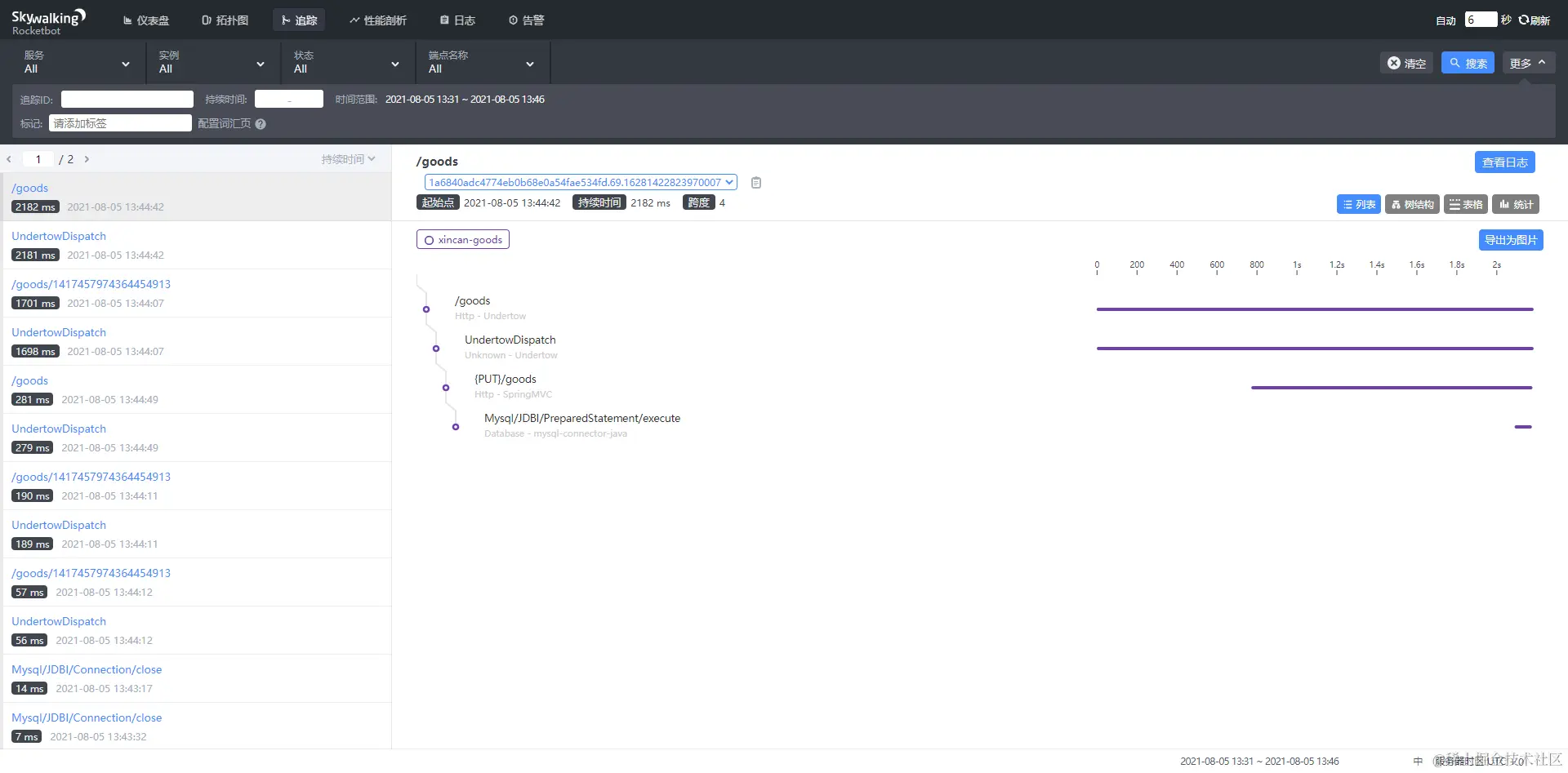Toggle the 自动 auto refresh switch
This screenshot has width=1568, height=773.
(x=1445, y=20)
